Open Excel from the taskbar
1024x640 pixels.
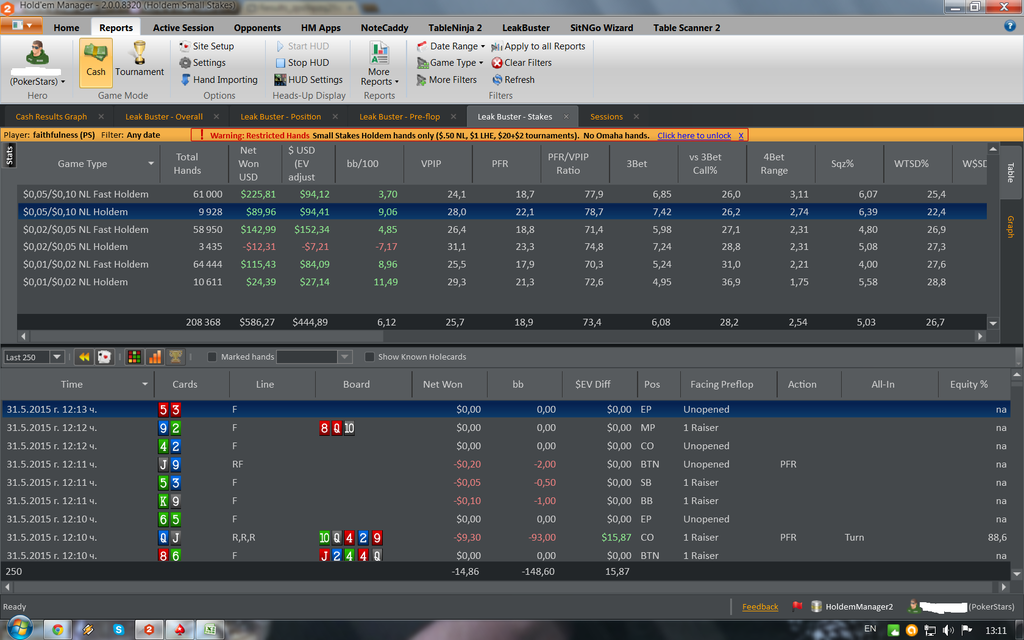(210, 630)
